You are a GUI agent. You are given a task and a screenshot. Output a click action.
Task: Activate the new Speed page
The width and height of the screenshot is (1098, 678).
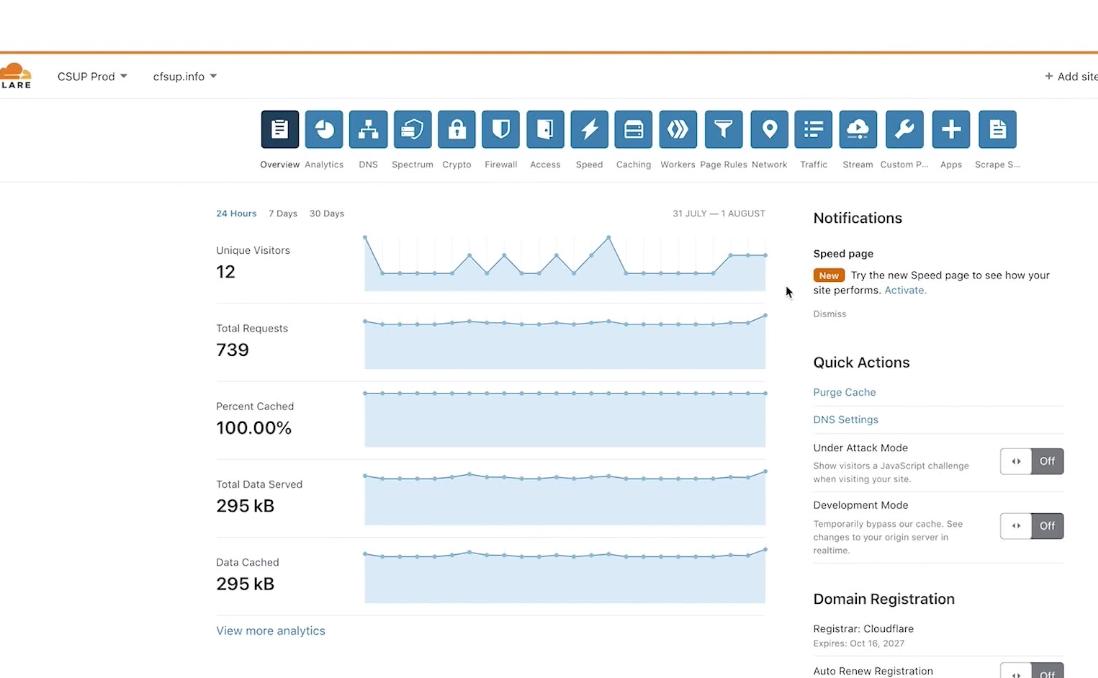[x=904, y=289]
